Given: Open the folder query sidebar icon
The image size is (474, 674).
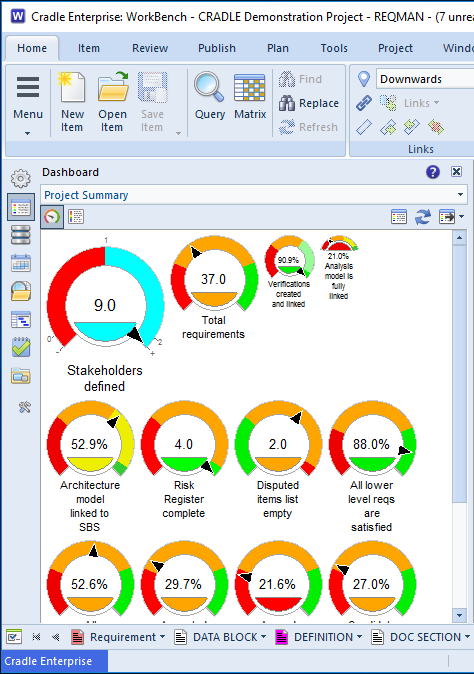Looking at the screenshot, I should coord(21,291).
